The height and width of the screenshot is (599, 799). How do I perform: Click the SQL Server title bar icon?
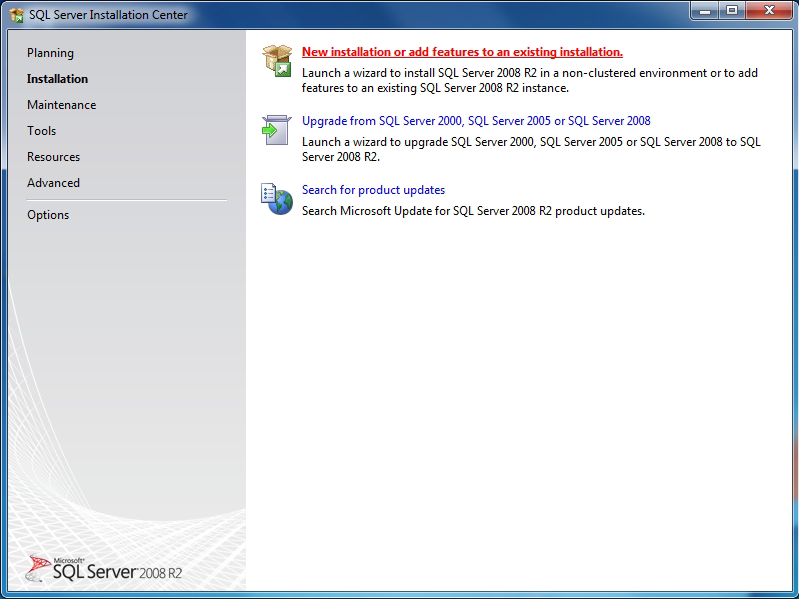[x=17, y=15]
